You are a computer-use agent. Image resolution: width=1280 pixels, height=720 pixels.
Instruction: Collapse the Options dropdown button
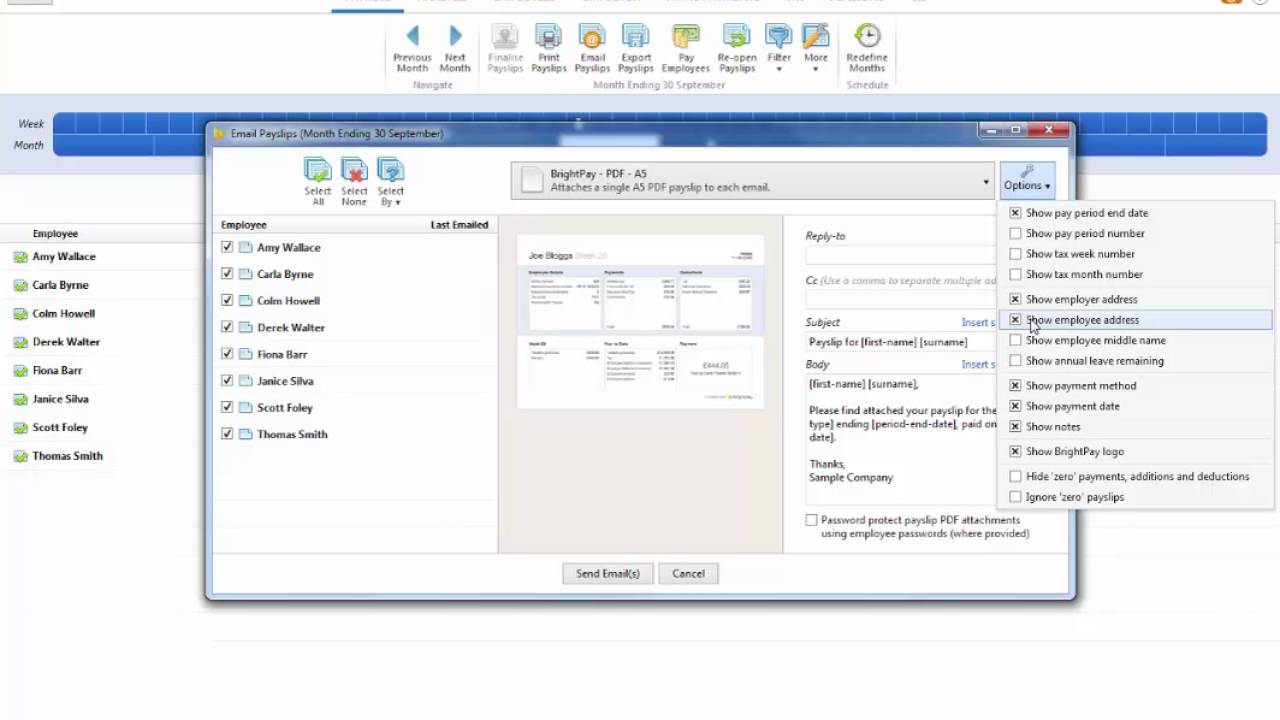1027,180
